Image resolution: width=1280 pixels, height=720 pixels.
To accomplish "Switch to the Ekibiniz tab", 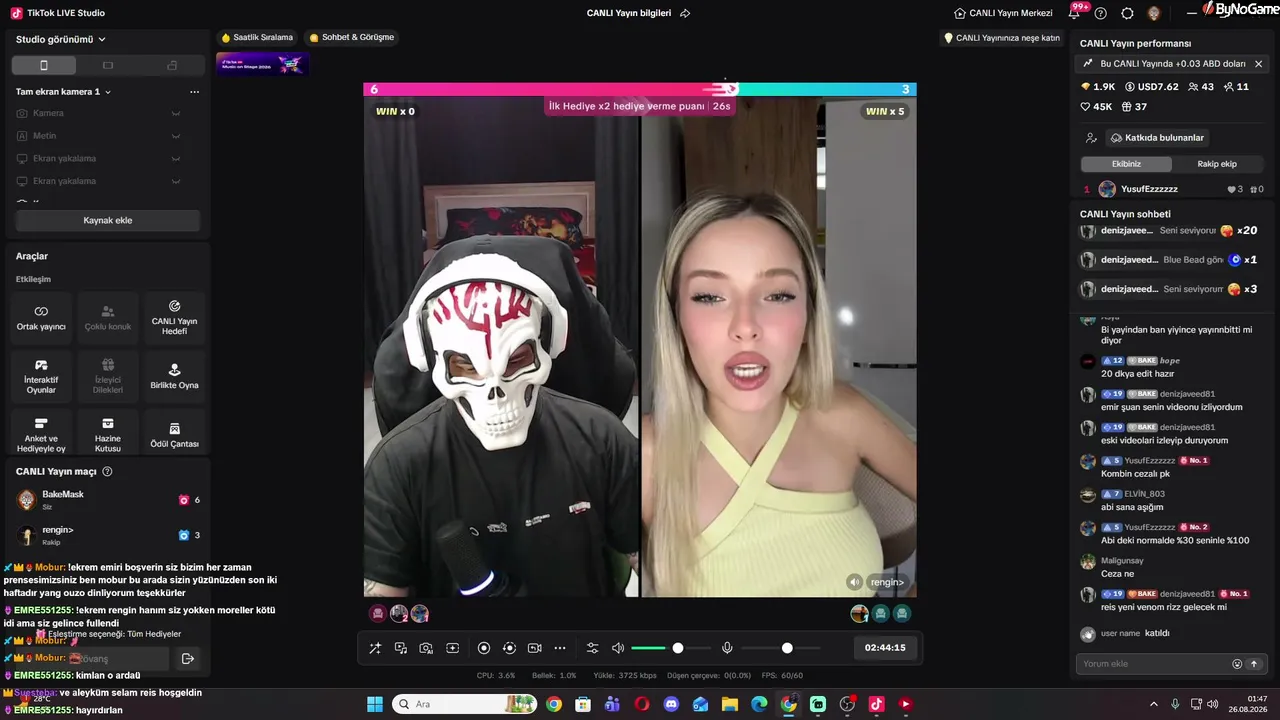I will click(1126, 164).
